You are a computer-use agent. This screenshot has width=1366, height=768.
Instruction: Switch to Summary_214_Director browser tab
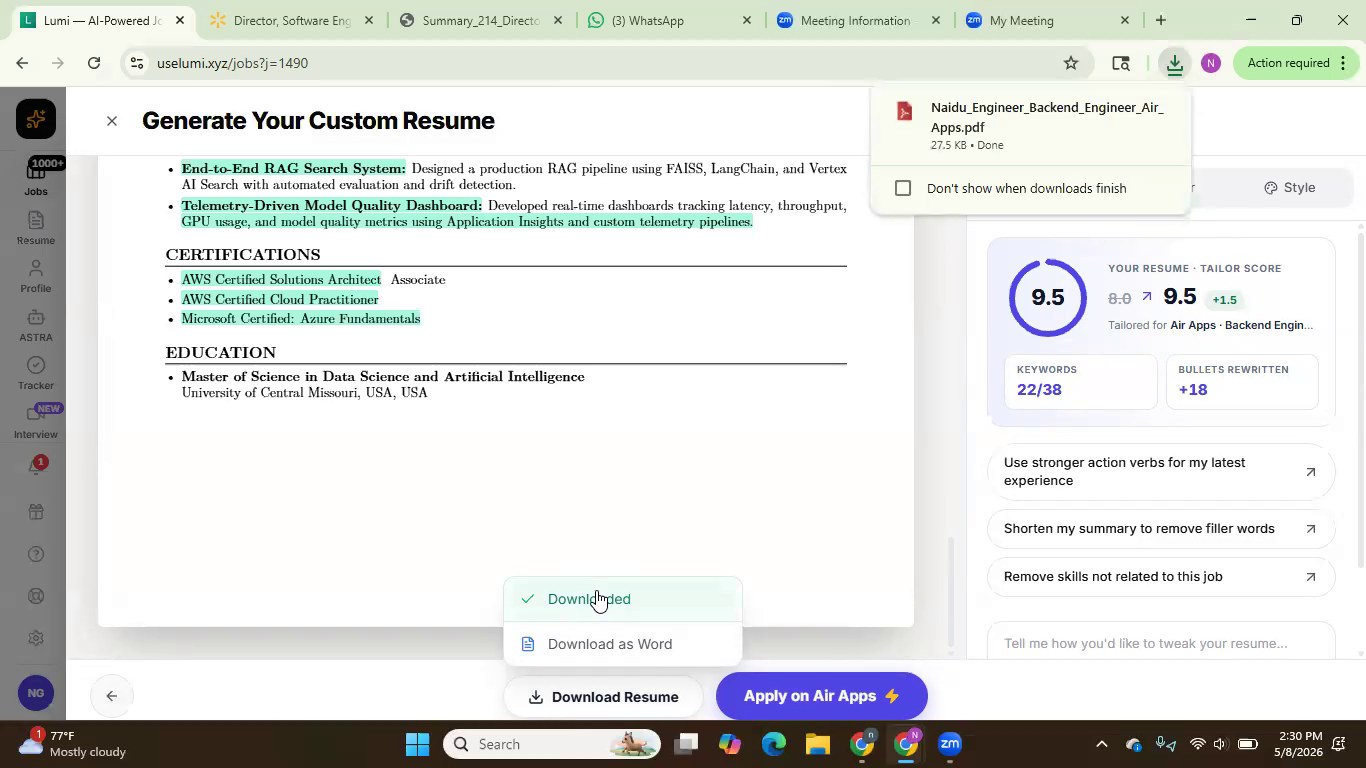pos(480,20)
